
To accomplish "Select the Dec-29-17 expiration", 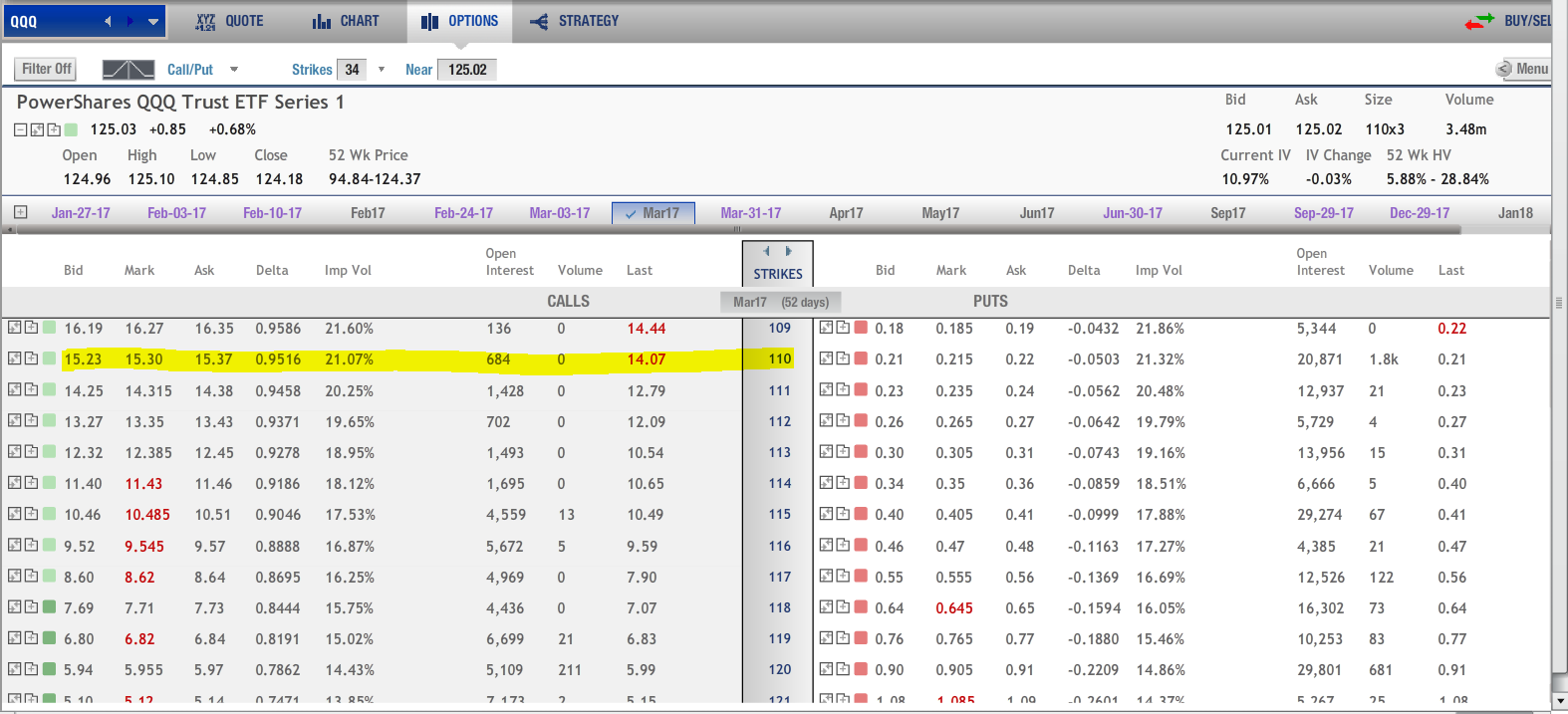I will coord(1420,213).
